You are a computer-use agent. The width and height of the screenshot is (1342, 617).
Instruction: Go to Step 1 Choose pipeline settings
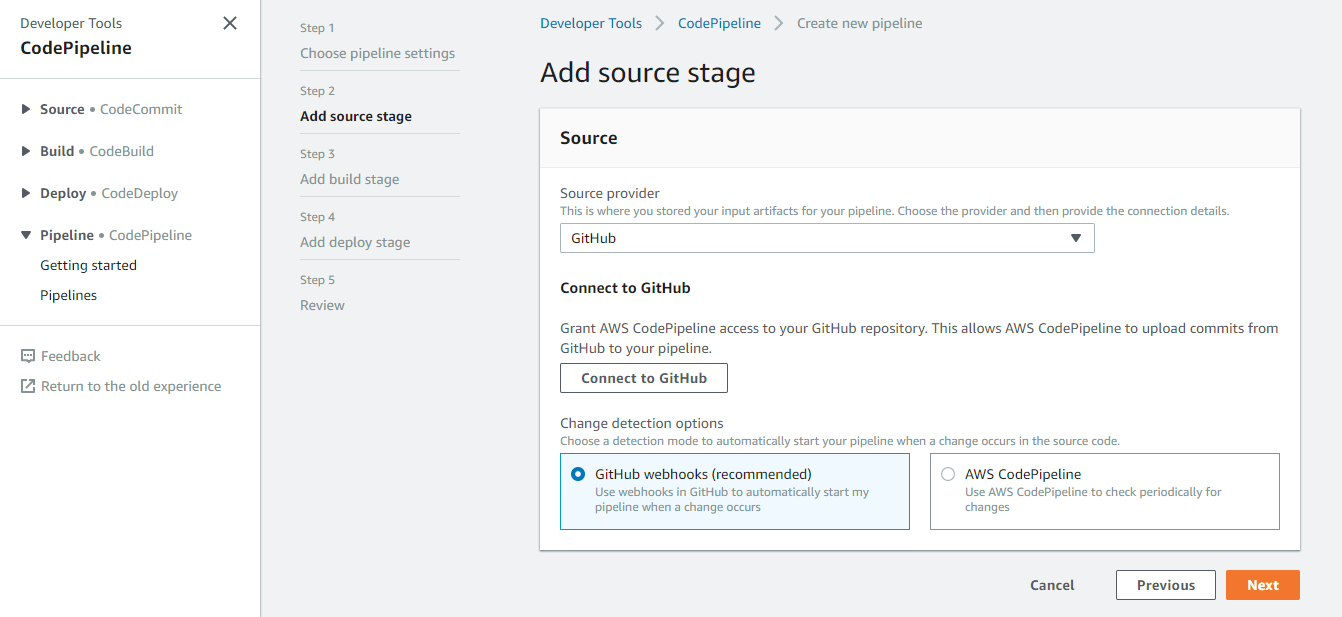tap(377, 53)
